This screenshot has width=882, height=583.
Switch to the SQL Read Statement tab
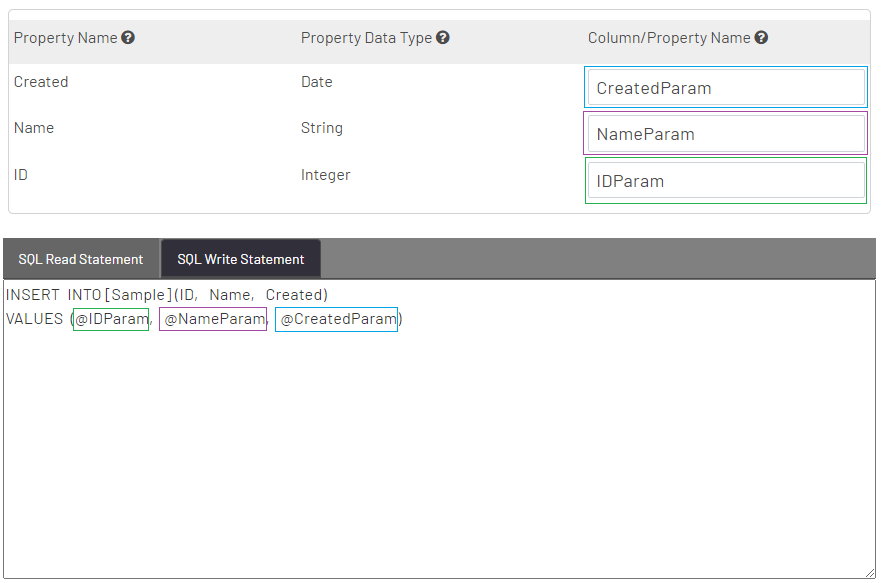click(x=80, y=258)
